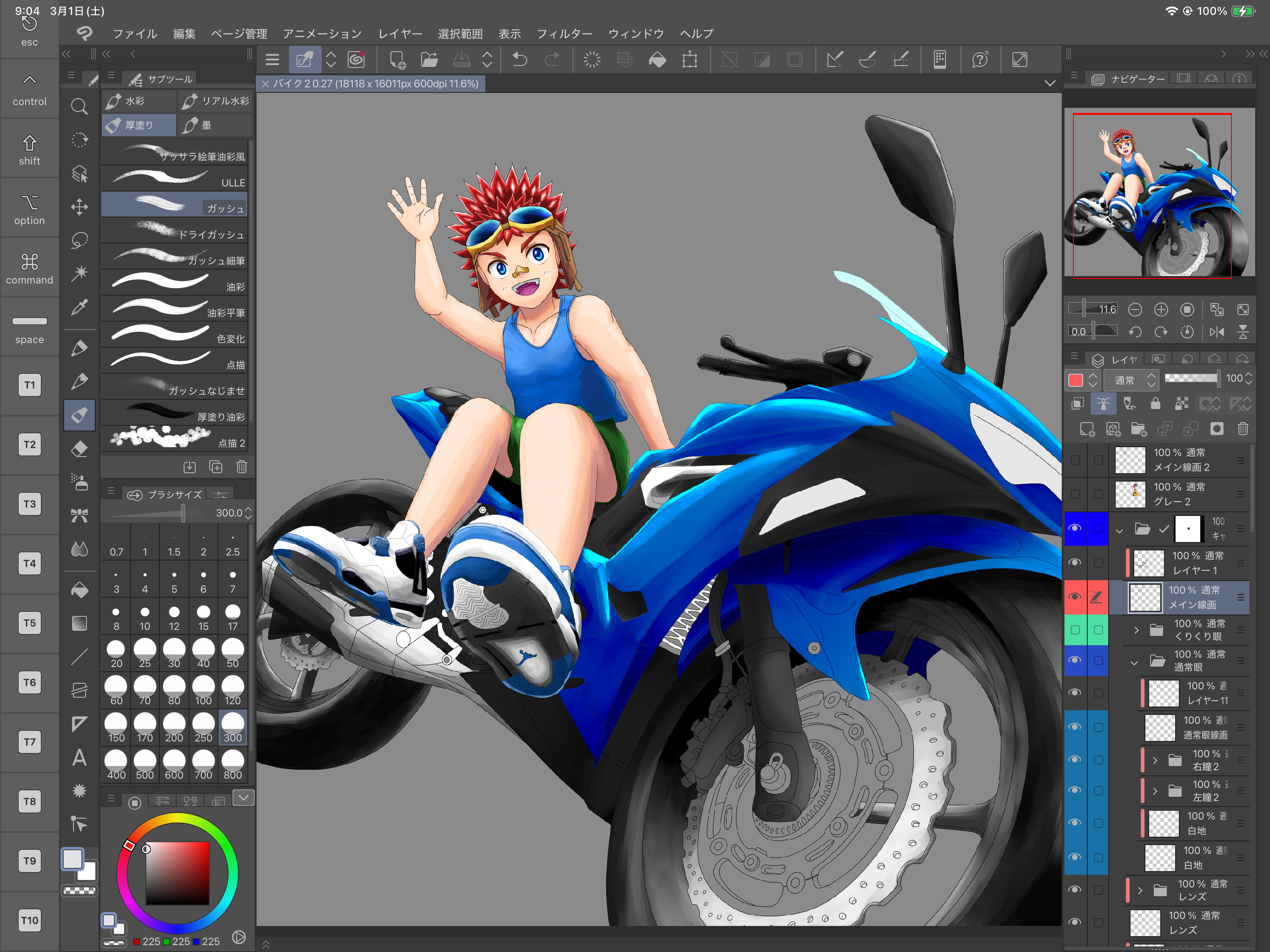The height and width of the screenshot is (952, 1270).
Task: Toggle visibility of レイヤー 11 layer
Action: pyautogui.click(x=1075, y=693)
